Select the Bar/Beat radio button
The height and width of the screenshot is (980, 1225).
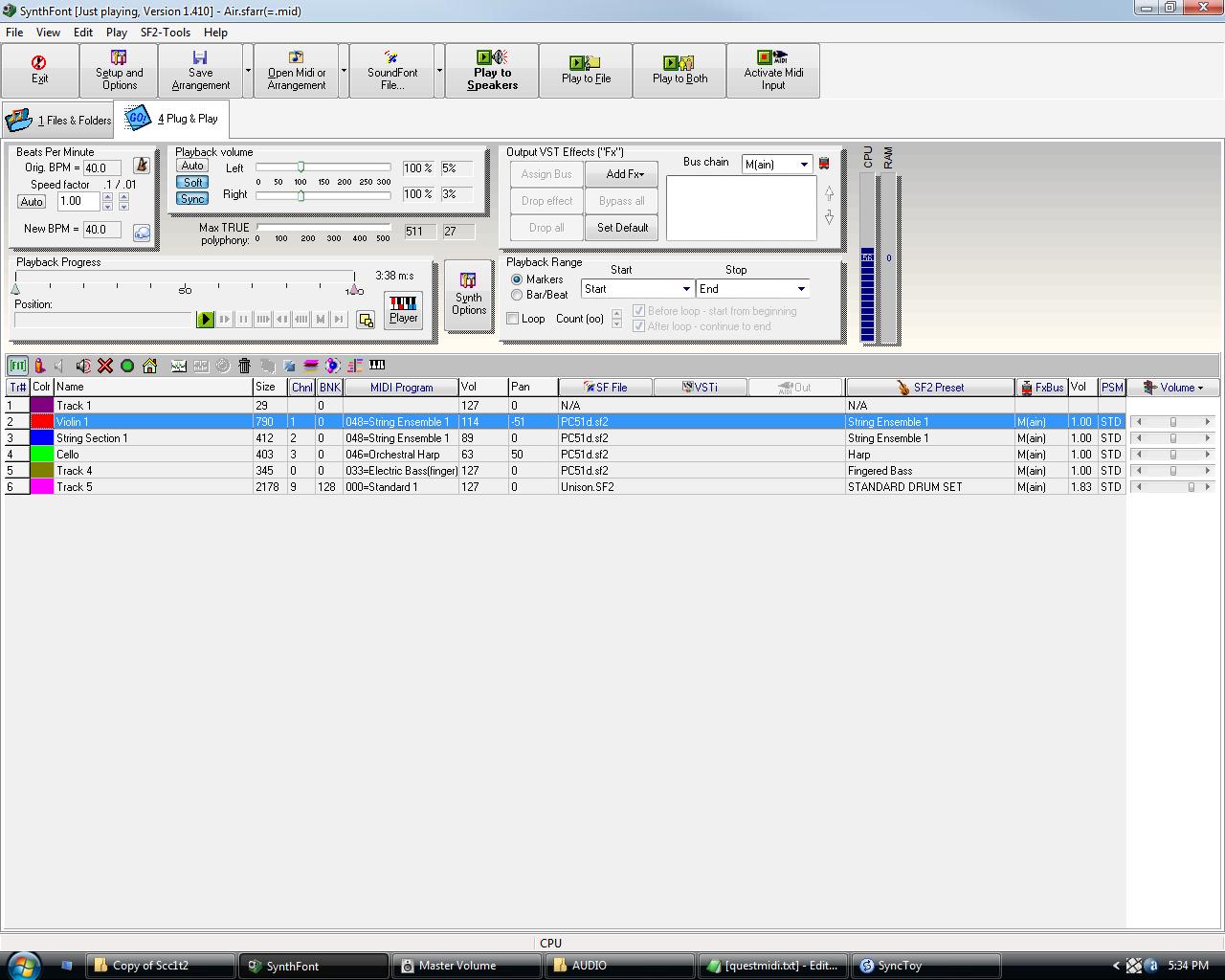click(517, 295)
